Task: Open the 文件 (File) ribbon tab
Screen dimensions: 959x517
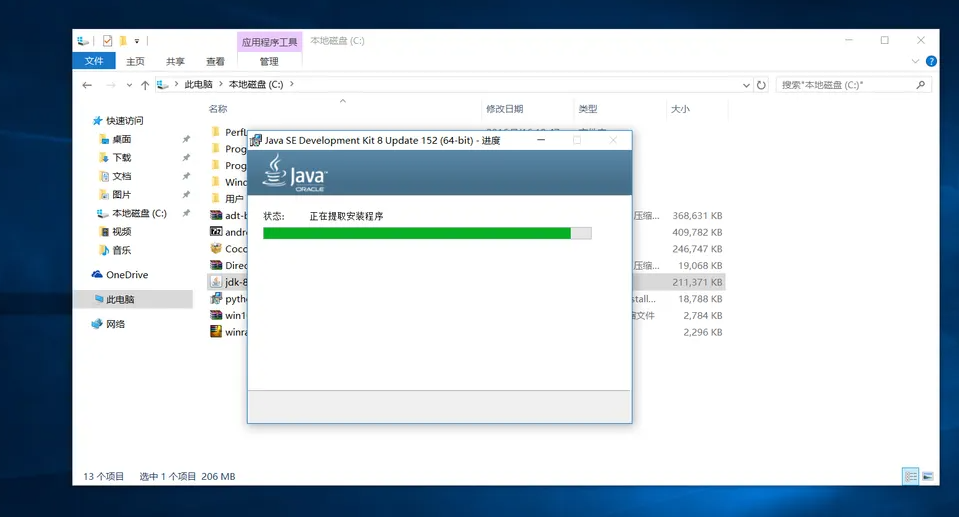Action: [x=94, y=61]
